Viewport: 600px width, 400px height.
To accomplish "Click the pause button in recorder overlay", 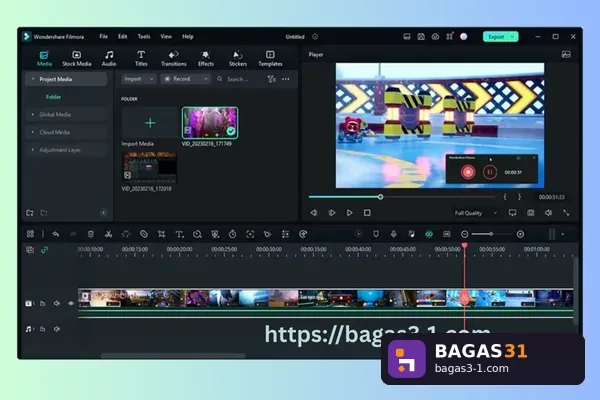I will [x=489, y=172].
